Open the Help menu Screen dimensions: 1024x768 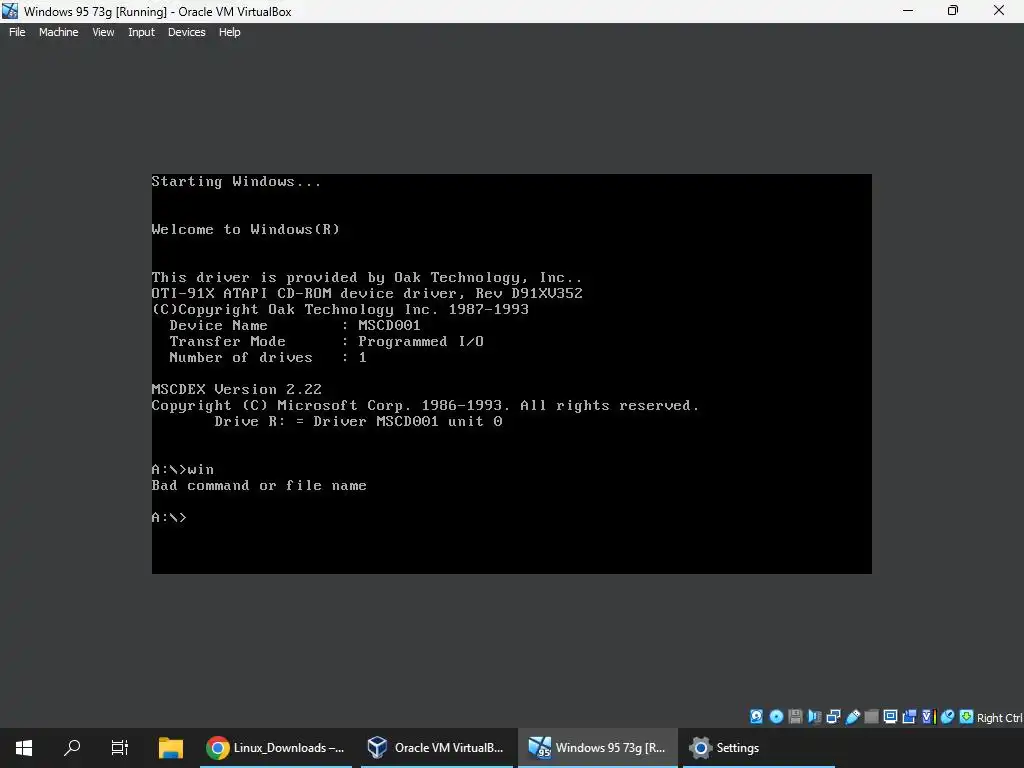pos(229,32)
